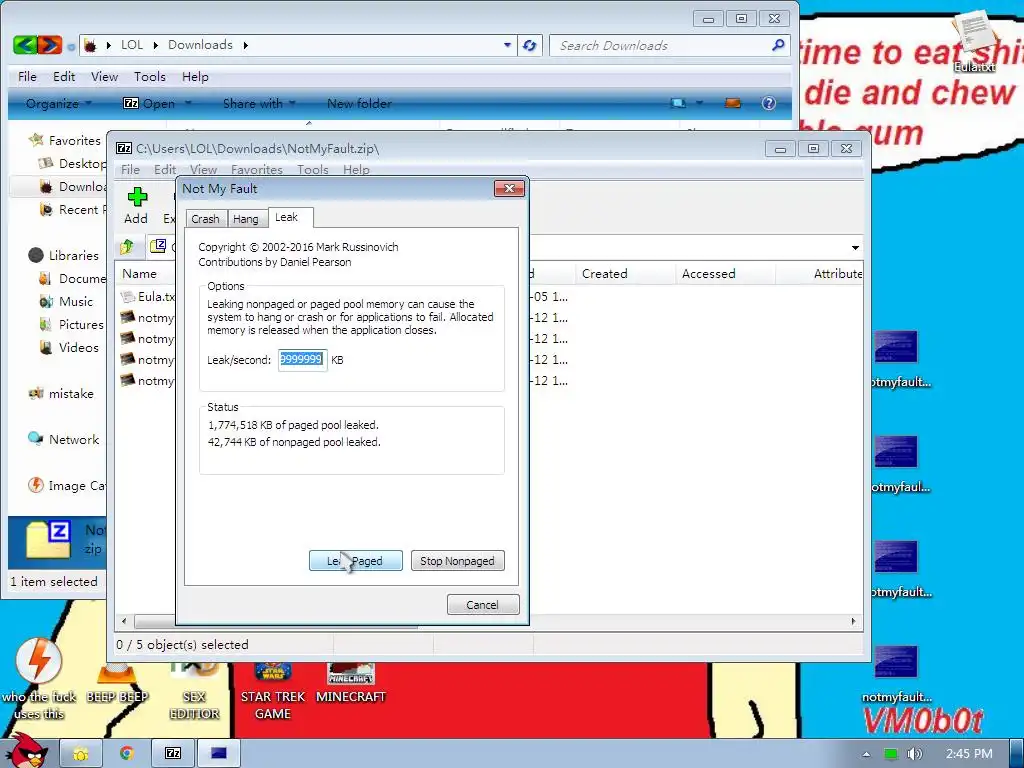The height and width of the screenshot is (768, 1024).
Task: Click the LOL breadcrumb in the address bar
Action: tap(131, 45)
